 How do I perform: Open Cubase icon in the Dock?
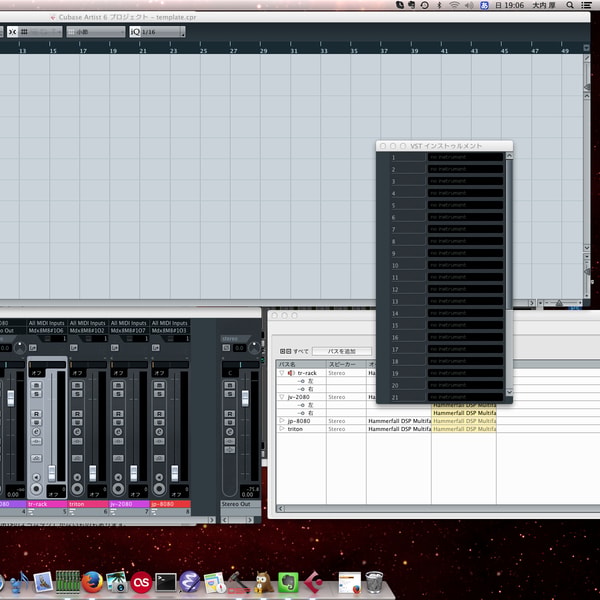313,582
